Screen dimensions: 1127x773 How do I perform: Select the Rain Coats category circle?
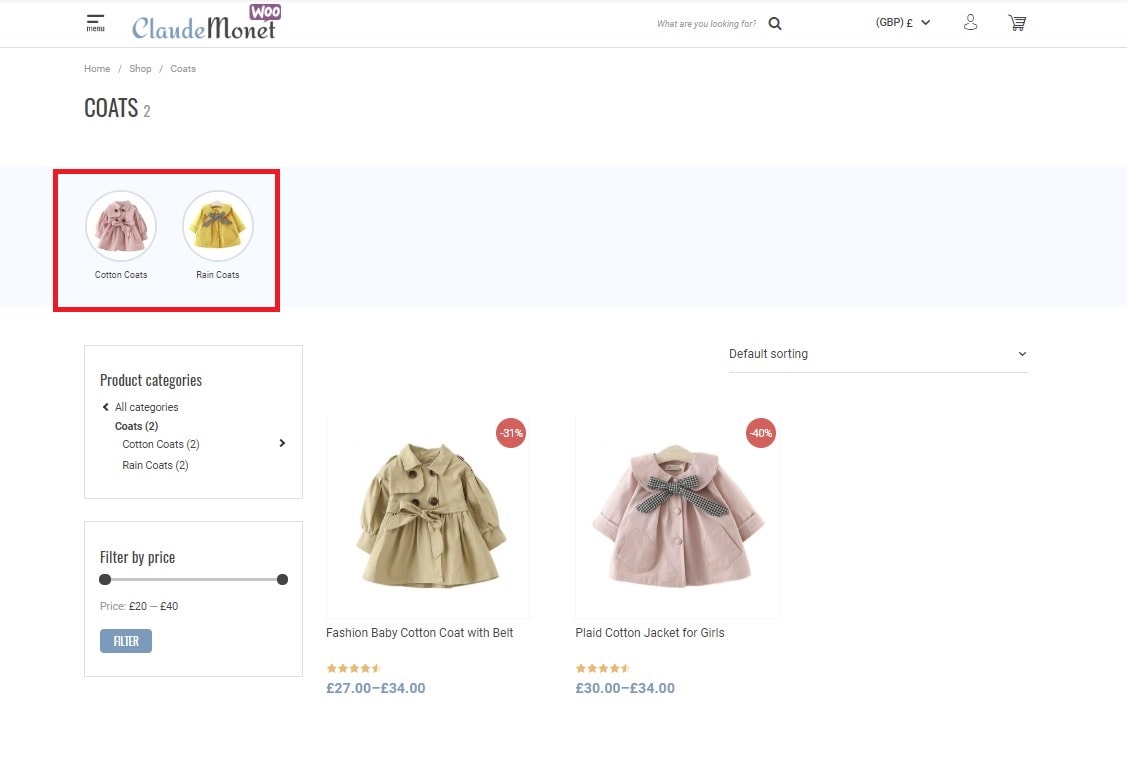point(218,226)
